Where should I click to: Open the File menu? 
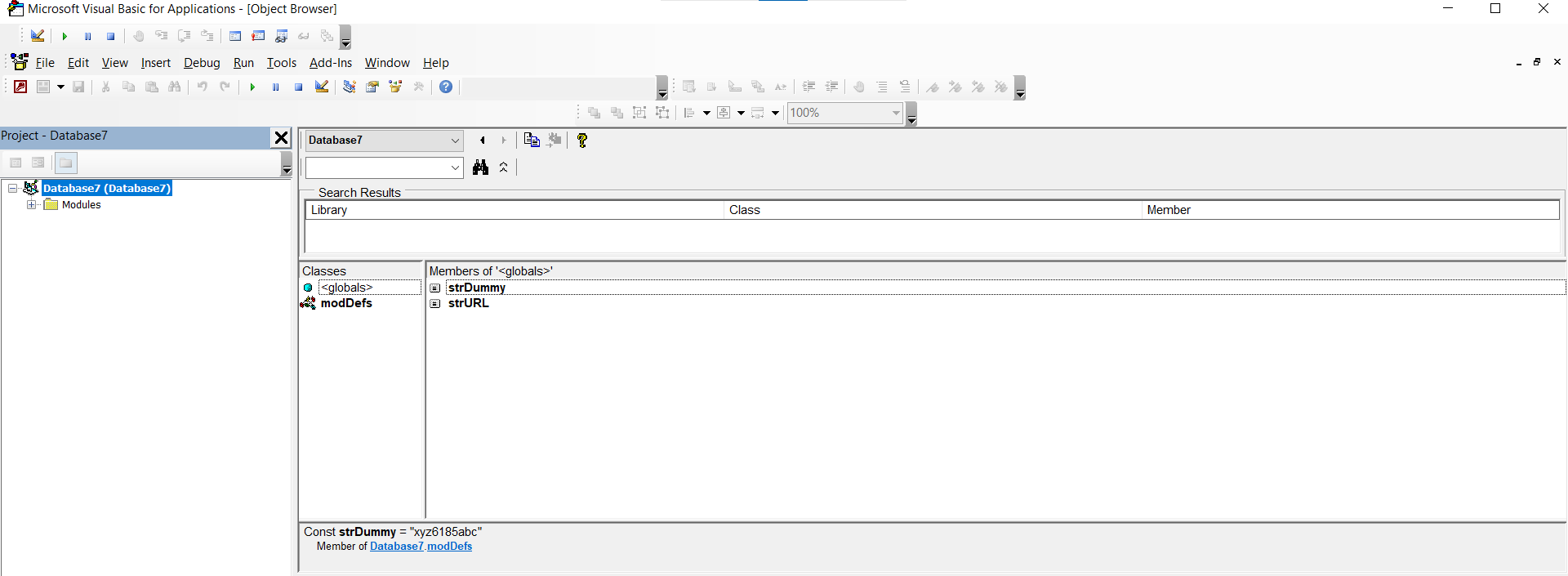pyautogui.click(x=45, y=63)
